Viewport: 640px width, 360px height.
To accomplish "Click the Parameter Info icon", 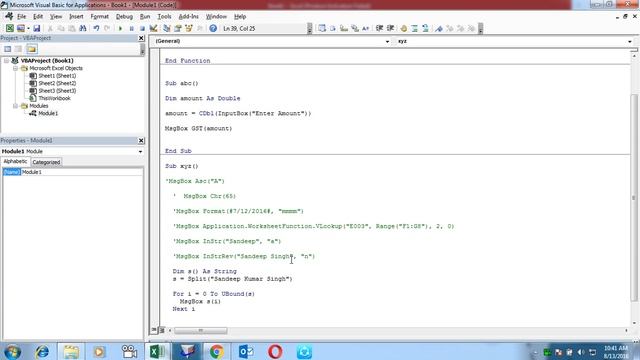I will (355, 28).
